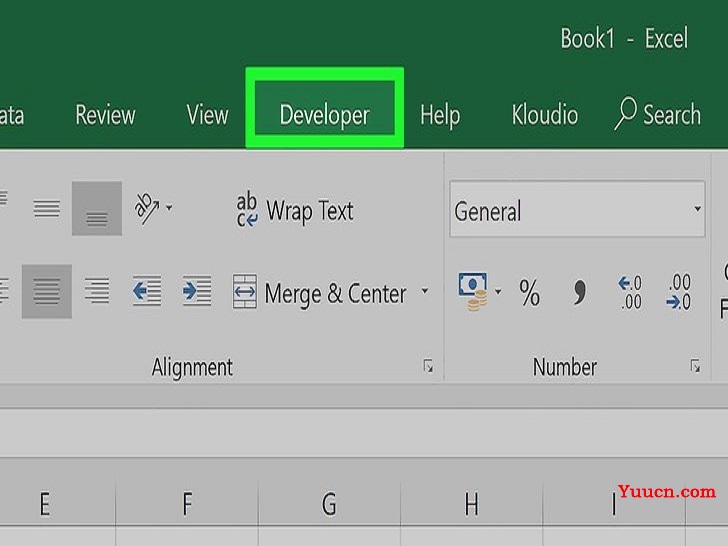Open the Developer tab

[324, 115]
